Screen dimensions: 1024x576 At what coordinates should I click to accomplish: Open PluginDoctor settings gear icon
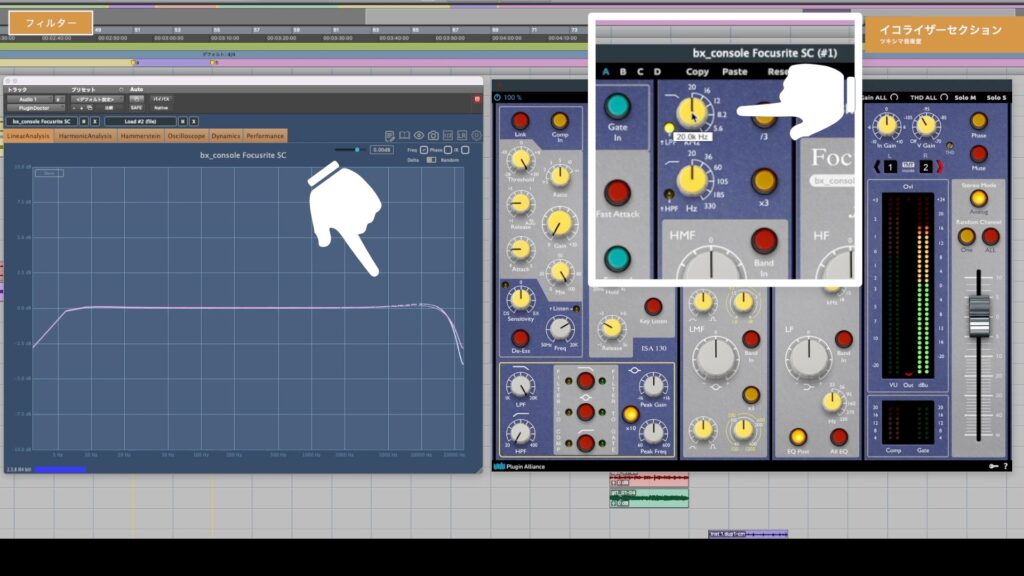pos(476,136)
